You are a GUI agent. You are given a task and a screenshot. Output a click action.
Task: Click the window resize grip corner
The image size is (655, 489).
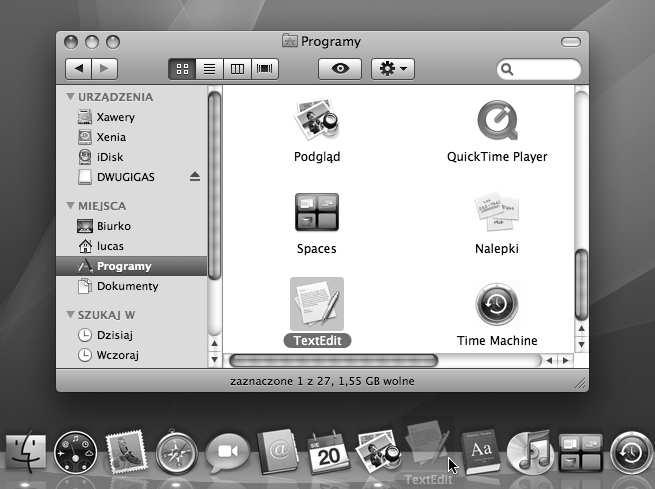click(581, 384)
